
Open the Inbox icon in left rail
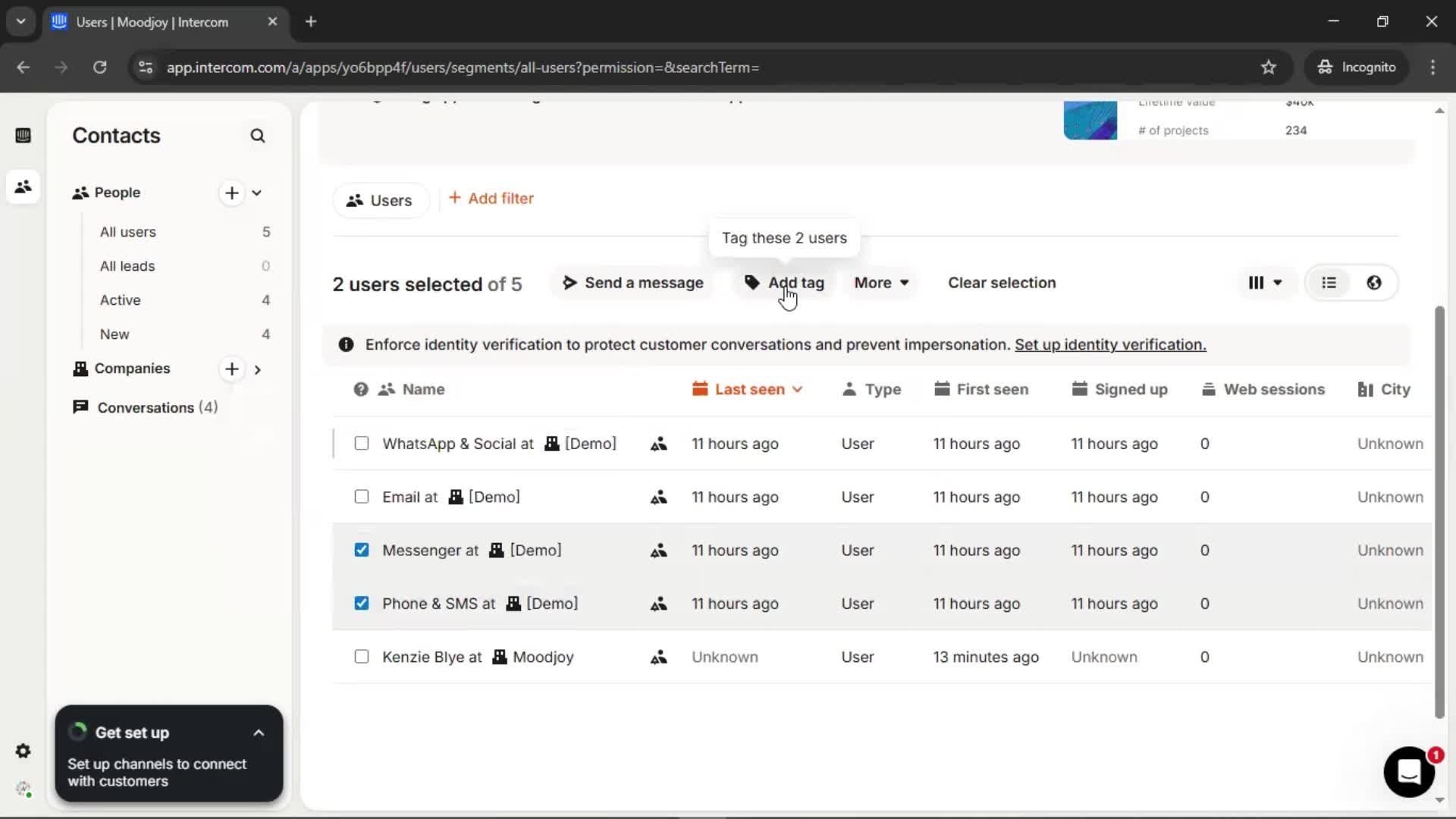click(x=23, y=136)
